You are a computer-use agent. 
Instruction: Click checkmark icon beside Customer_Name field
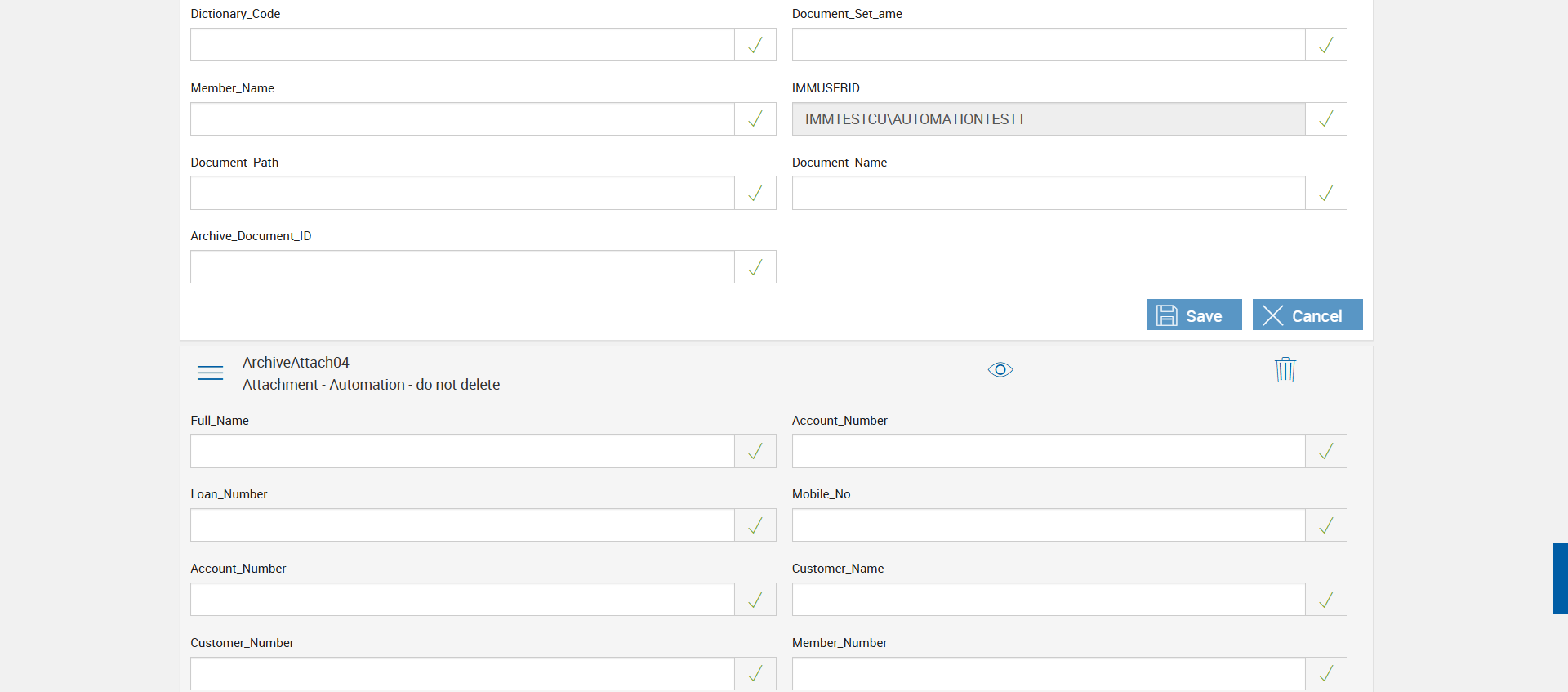(x=1326, y=600)
